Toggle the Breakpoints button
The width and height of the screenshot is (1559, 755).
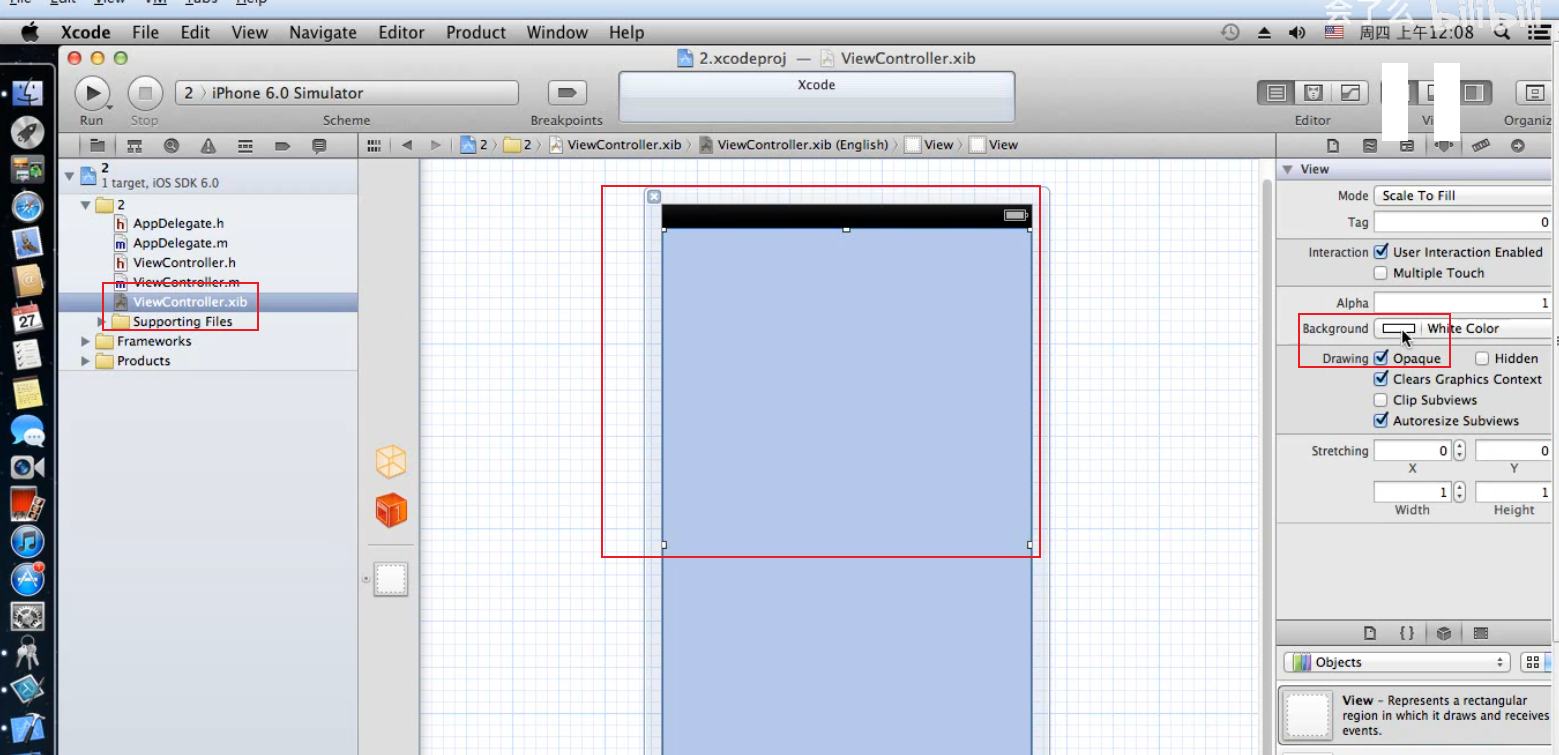point(567,93)
